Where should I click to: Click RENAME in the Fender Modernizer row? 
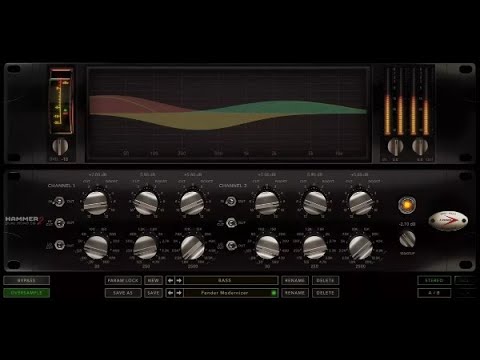pyautogui.click(x=295, y=293)
